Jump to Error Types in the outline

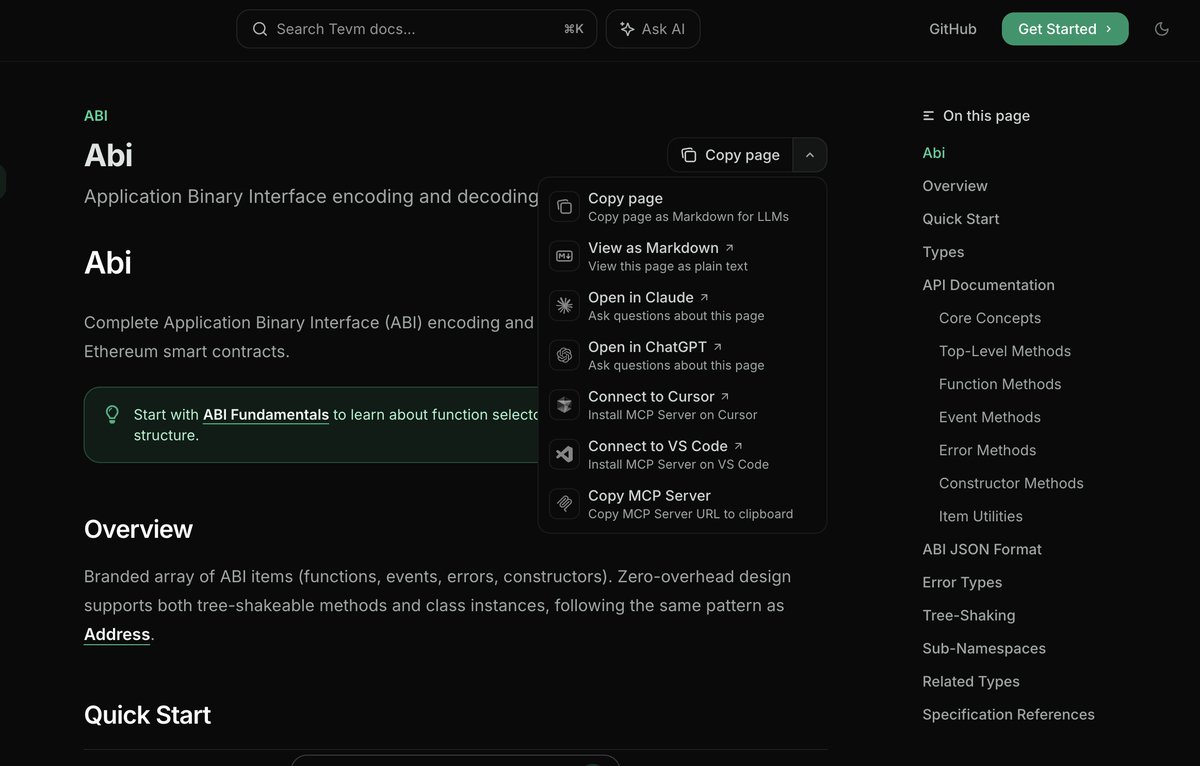(x=962, y=582)
